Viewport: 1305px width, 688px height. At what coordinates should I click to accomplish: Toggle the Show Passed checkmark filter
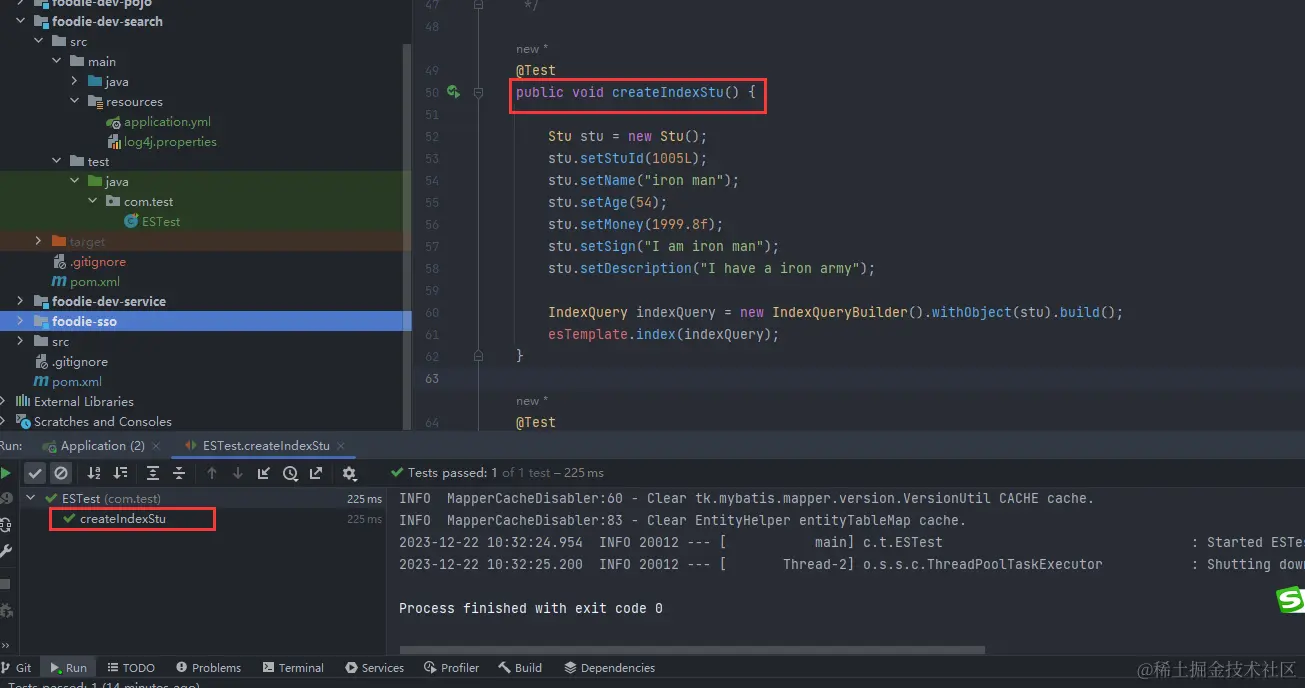coord(35,473)
